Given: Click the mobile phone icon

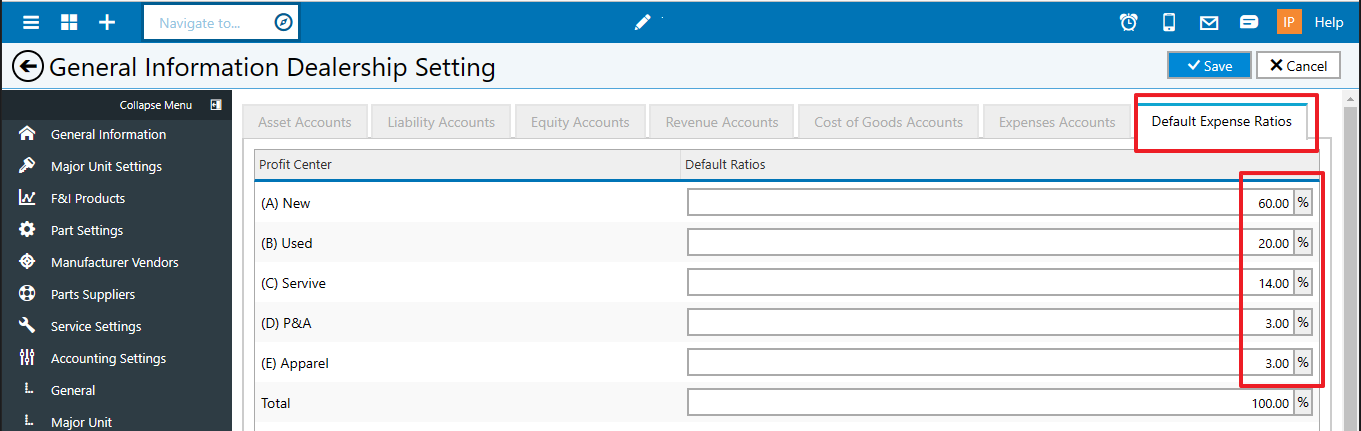Looking at the screenshot, I should coord(1168,22).
